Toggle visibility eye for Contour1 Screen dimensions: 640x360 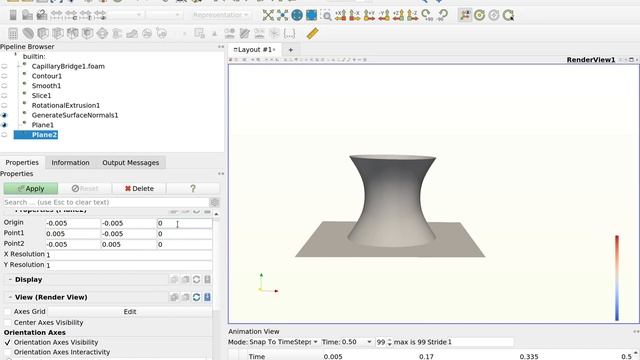(4, 76)
